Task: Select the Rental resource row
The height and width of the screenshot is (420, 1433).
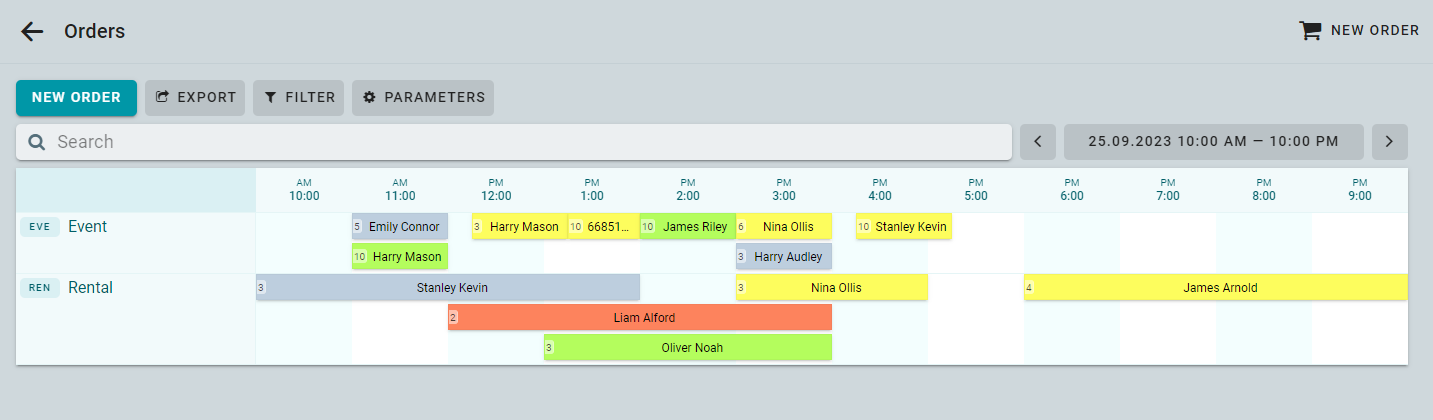Action: point(90,288)
